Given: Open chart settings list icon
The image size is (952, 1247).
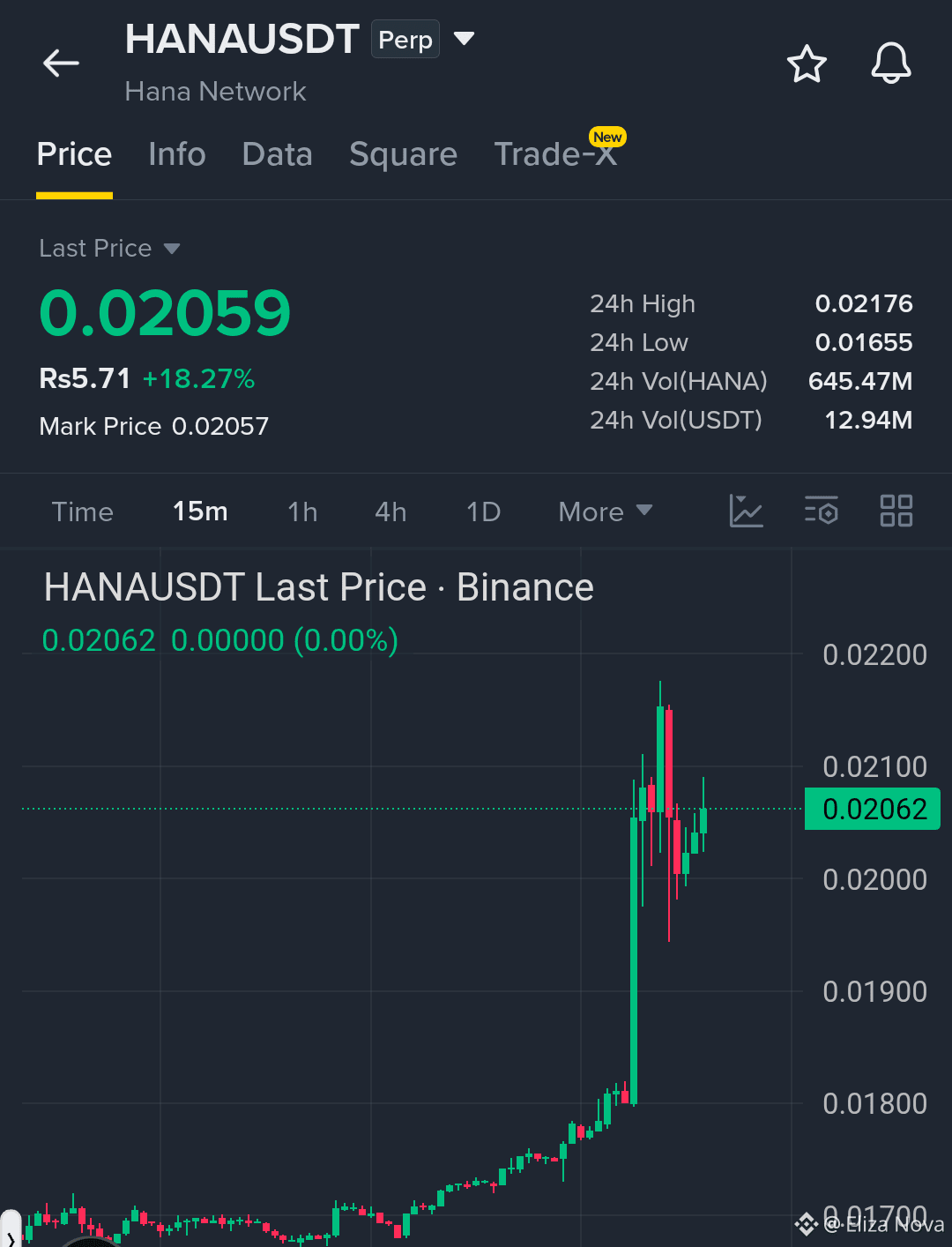Looking at the screenshot, I should tap(822, 511).
